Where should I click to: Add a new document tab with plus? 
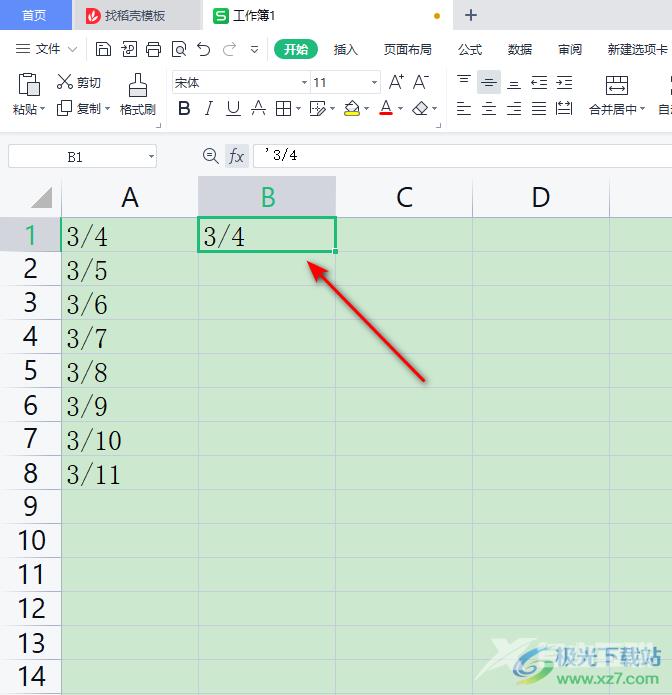pos(471,15)
